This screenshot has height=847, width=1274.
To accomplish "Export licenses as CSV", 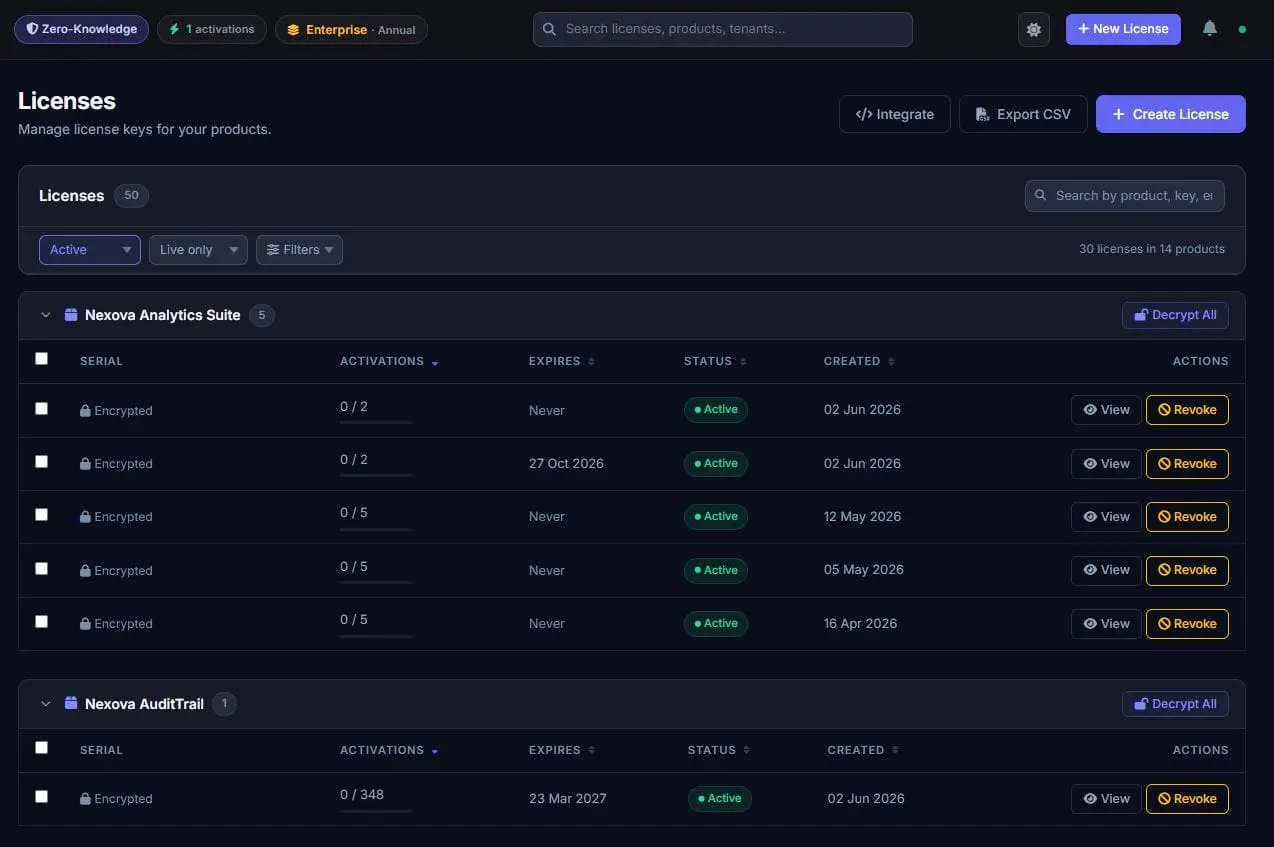I will [x=1023, y=114].
